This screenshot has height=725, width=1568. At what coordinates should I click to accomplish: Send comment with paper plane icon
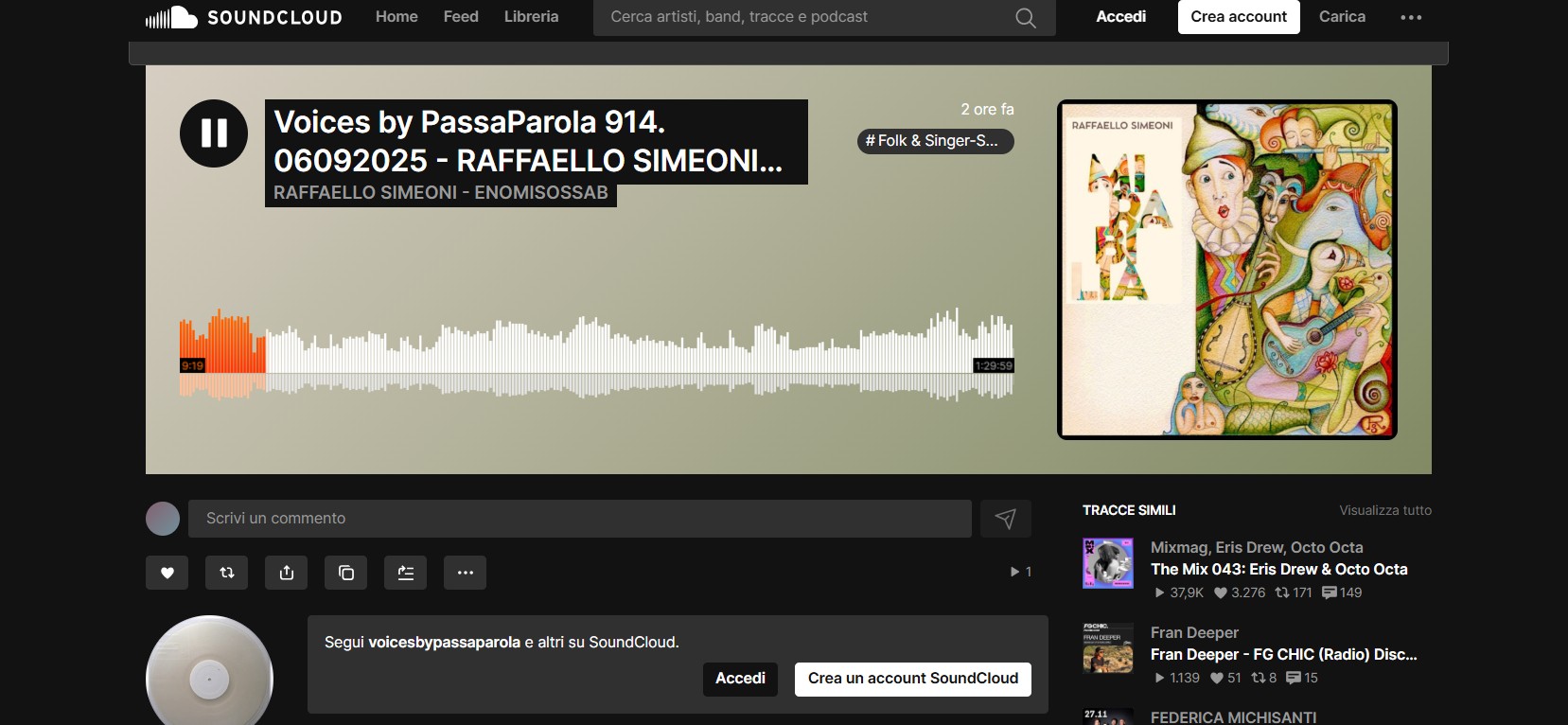click(x=1006, y=519)
